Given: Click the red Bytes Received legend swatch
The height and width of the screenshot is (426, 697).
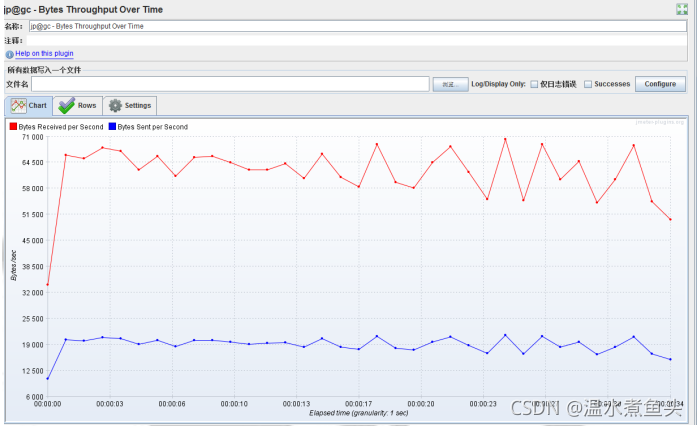Looking at the screenshot, I should tap(13, 127).
